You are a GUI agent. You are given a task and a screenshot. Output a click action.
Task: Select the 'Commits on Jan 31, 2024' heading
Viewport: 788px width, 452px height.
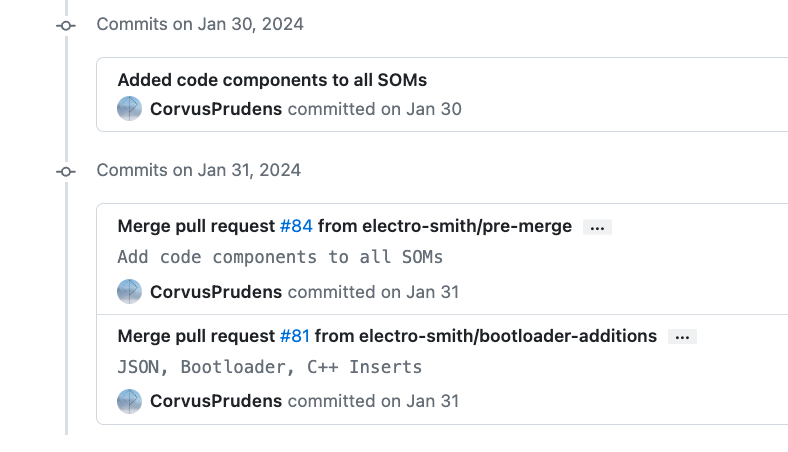199,170
